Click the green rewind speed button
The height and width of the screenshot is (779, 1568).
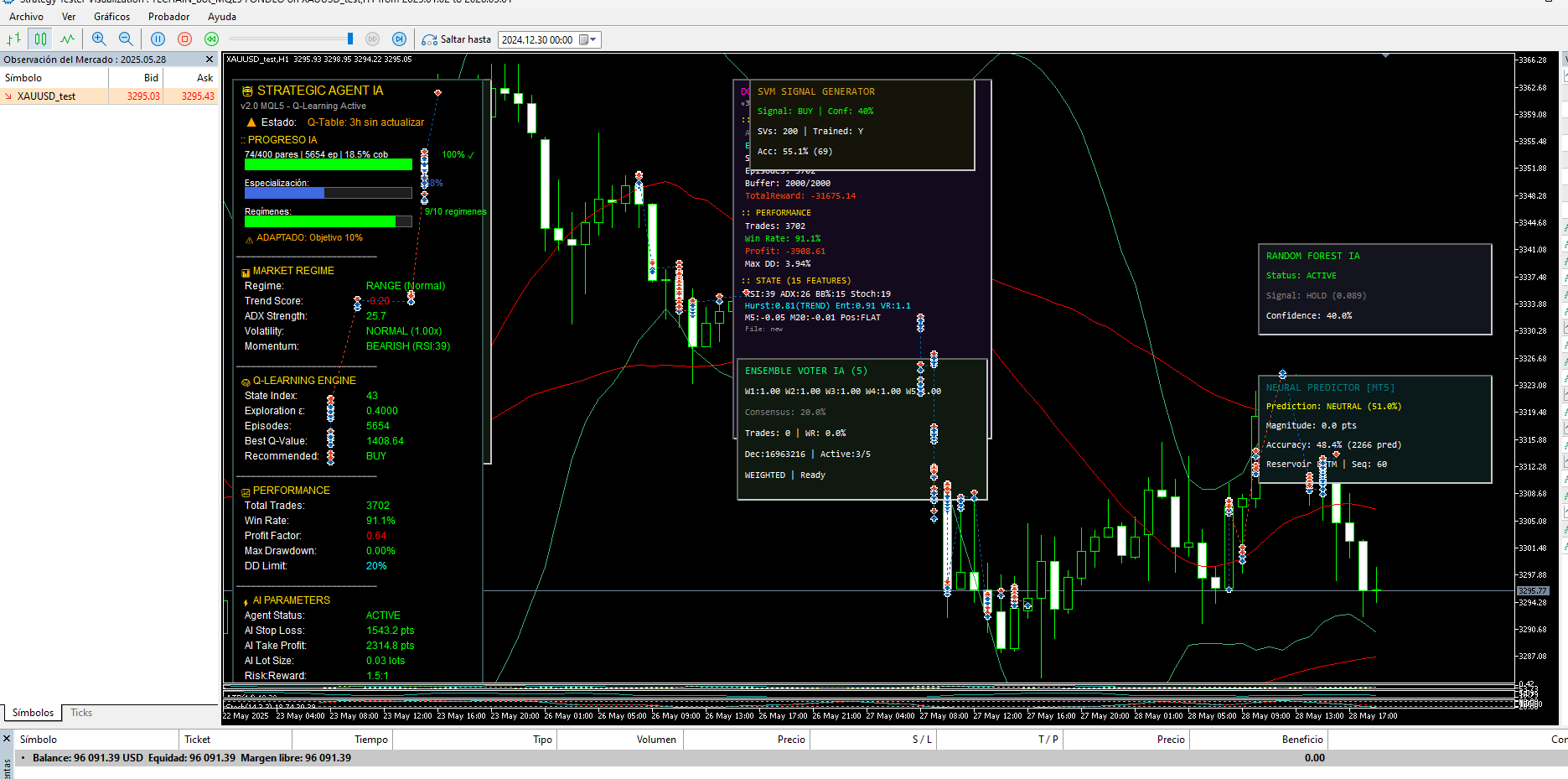click(212, 39)
